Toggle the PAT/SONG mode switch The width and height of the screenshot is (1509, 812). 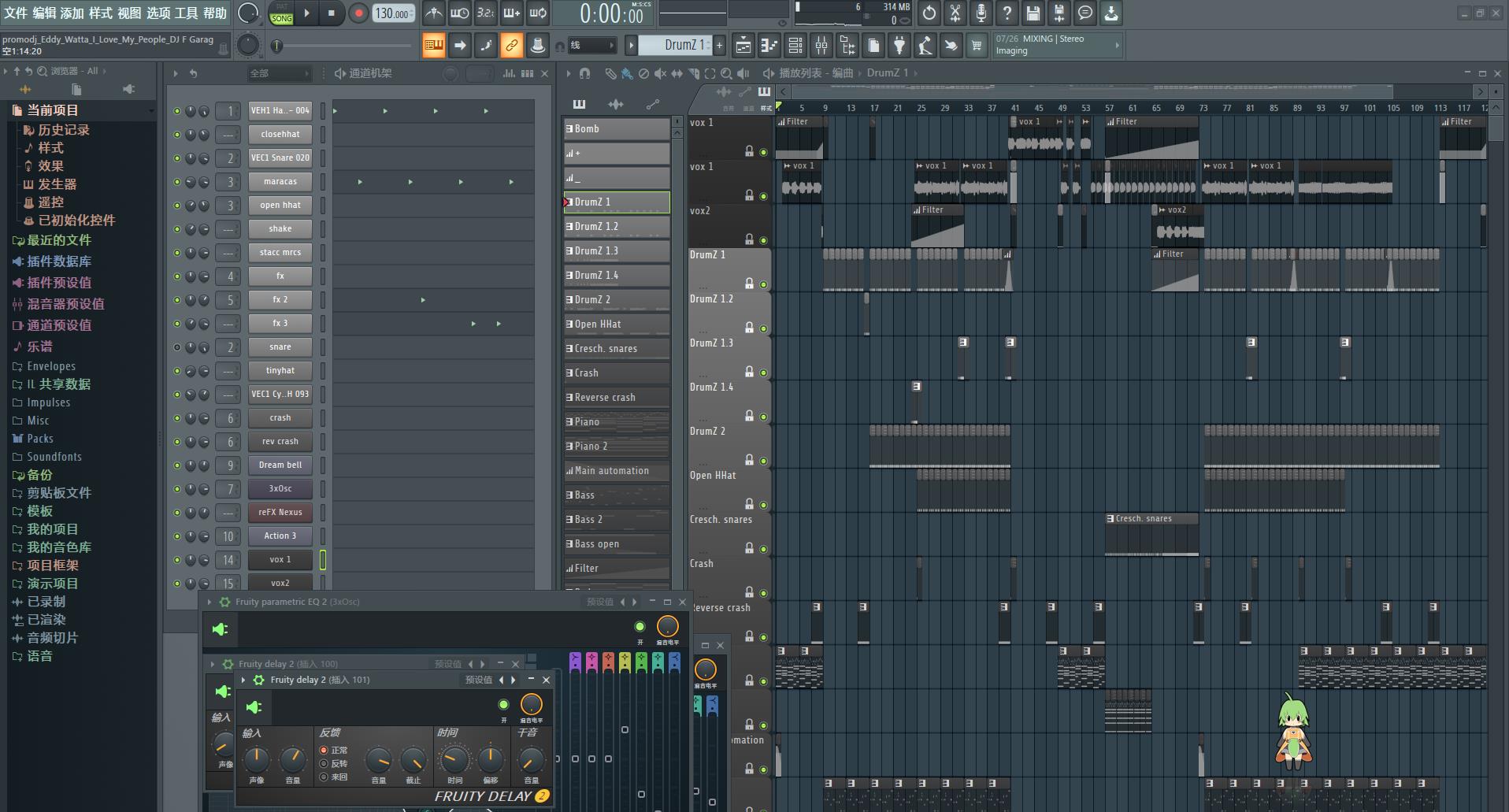tap(281, 13)
